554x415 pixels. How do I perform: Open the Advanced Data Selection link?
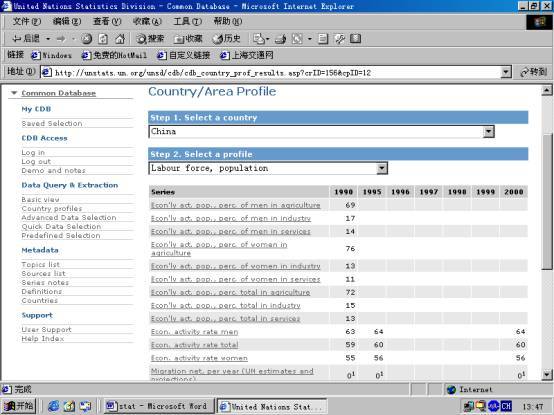69,218
